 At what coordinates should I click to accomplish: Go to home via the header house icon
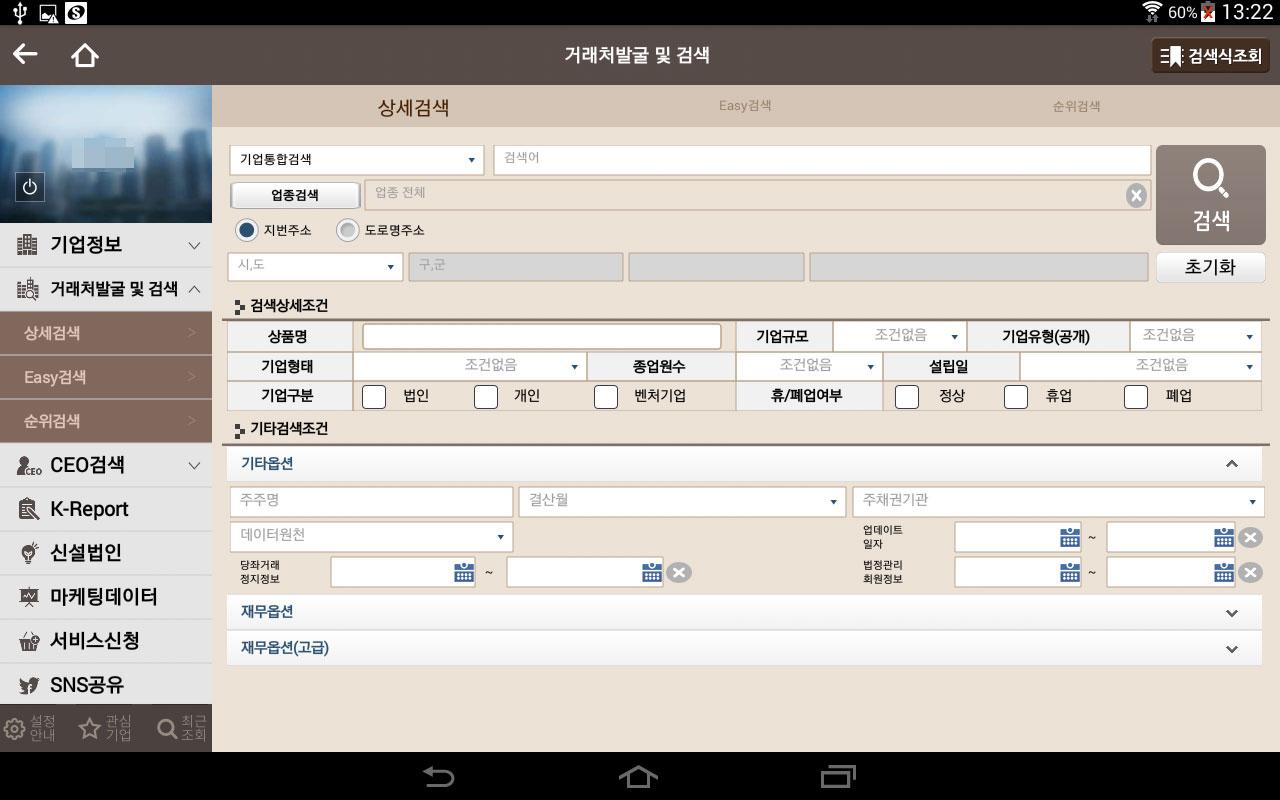tap(85, 55)
